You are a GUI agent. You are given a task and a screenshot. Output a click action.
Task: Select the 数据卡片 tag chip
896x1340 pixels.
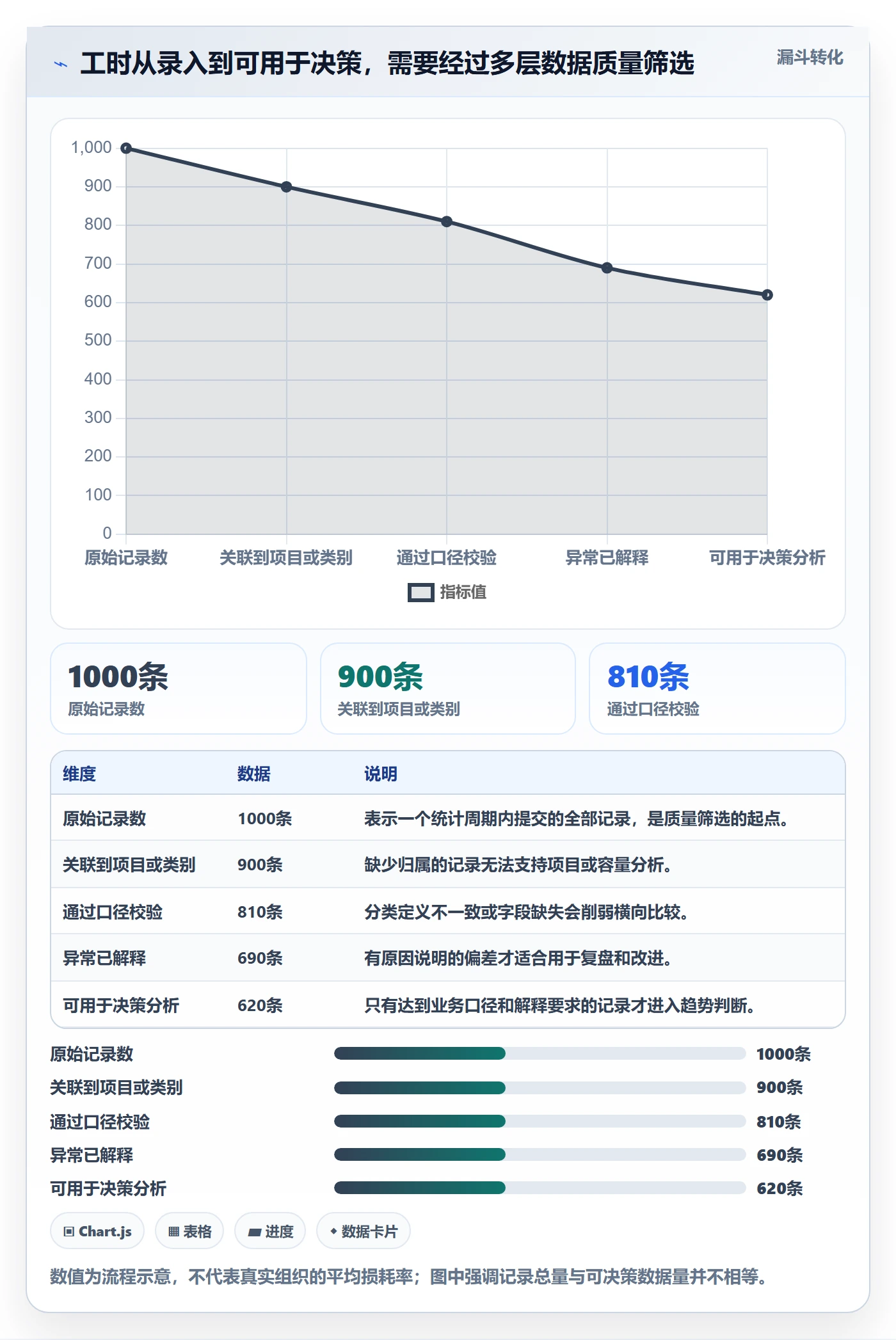[364, 1231]
